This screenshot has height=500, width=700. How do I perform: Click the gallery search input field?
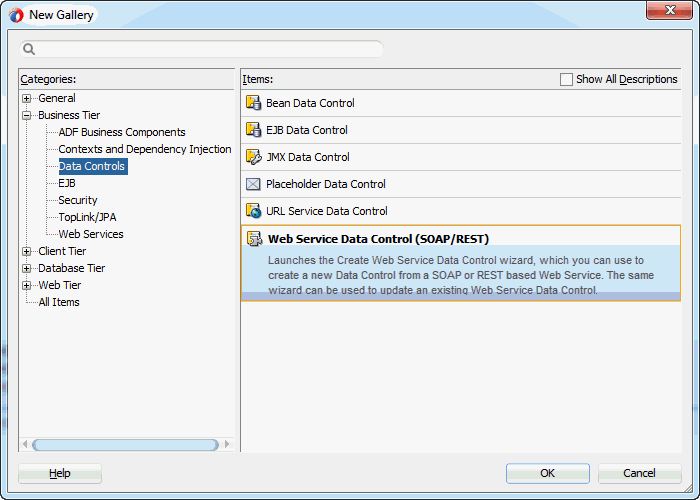click(201, 49)
